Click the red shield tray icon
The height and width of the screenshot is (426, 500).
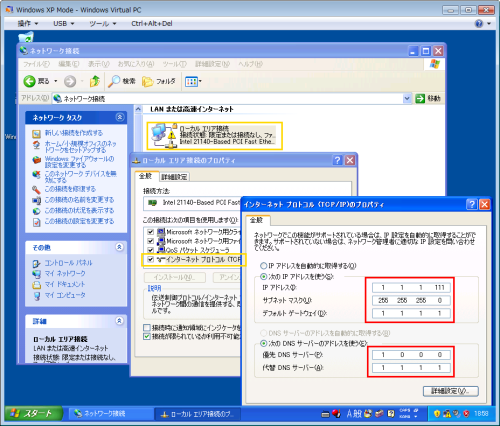466,414
